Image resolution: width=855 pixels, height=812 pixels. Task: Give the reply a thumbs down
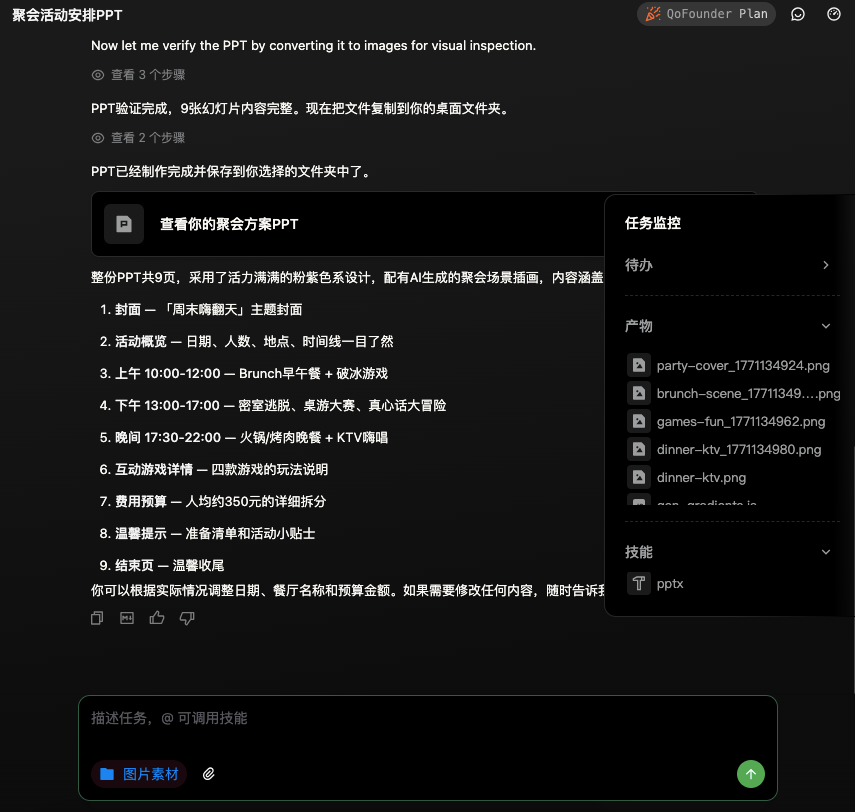tap(187, 618)
